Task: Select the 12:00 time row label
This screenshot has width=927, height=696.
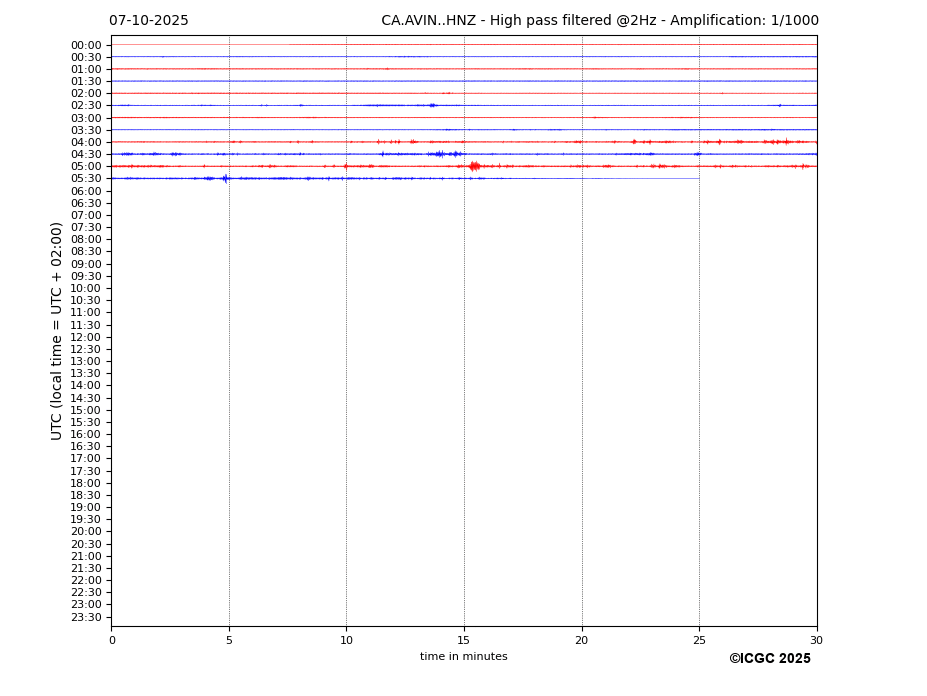Action: (86, 337)
